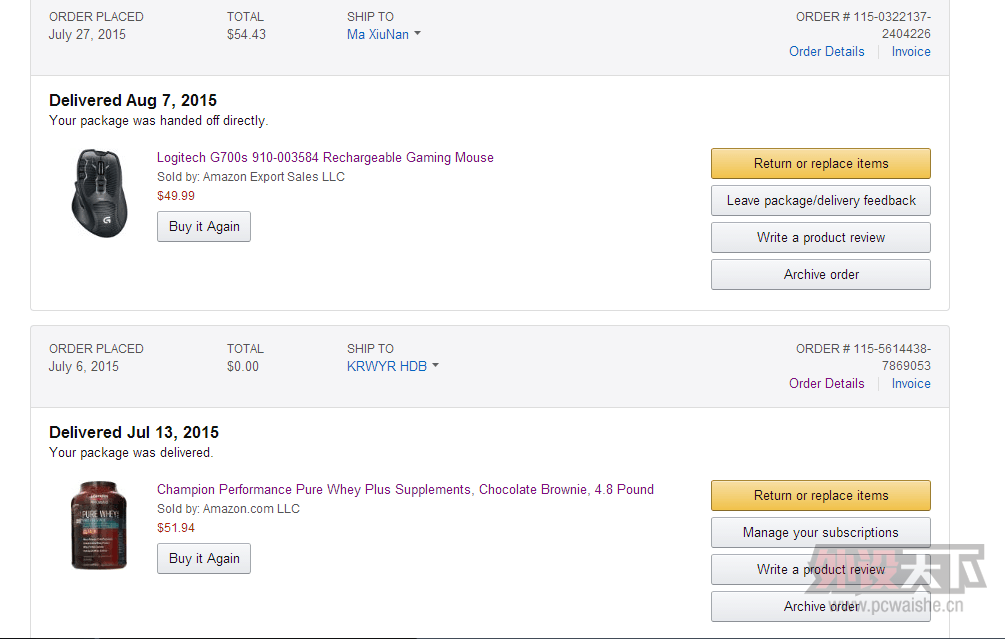The image size is (1005, 639).
Task: Return or replace the Whey protein
Action: pyautogui.click(x=820, y=495)
